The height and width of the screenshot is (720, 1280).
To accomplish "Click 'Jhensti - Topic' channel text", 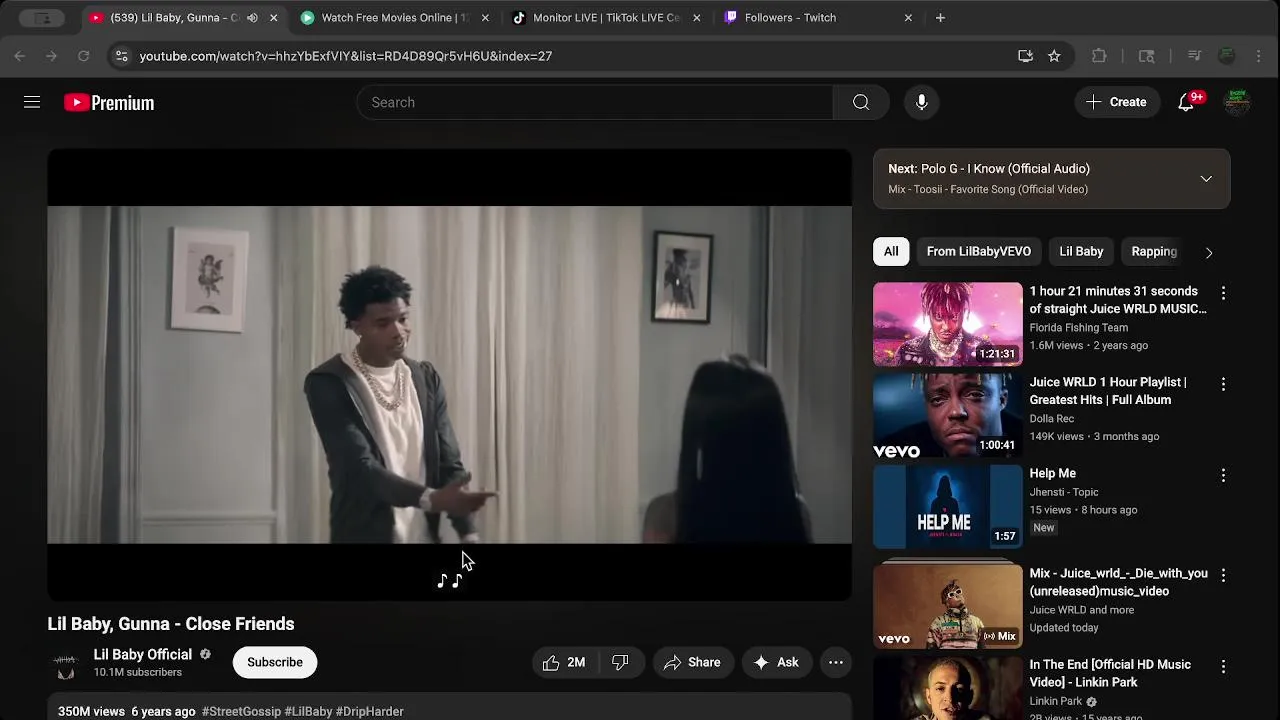I will (1064, 491).
